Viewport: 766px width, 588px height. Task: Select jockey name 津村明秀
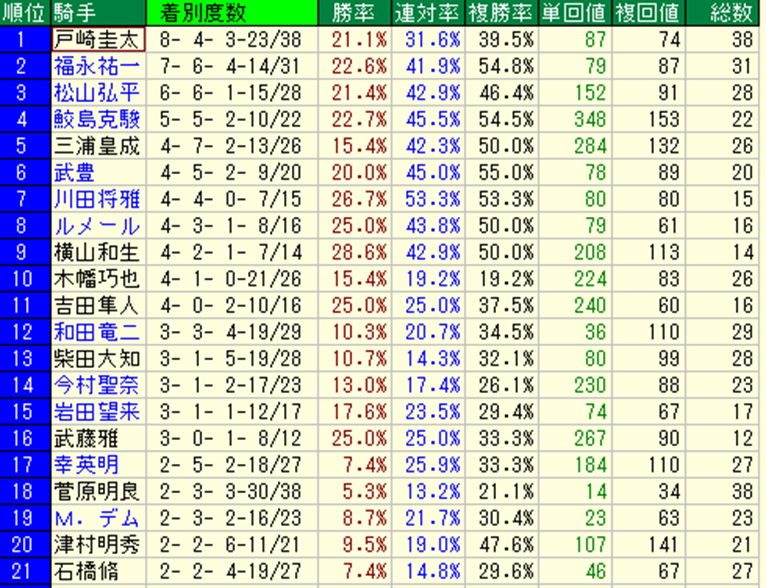(x=97, y=545)
